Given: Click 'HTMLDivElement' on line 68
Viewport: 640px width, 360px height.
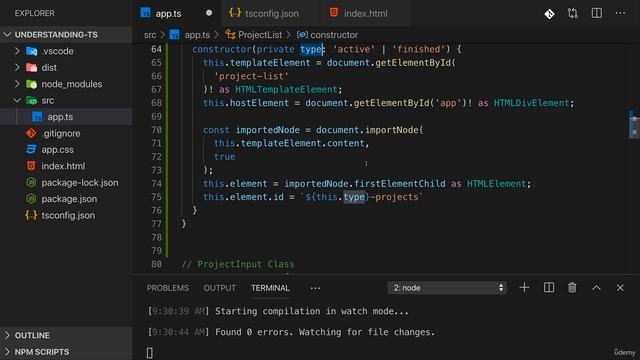Looking at the screenshot, I should (531, 103).
